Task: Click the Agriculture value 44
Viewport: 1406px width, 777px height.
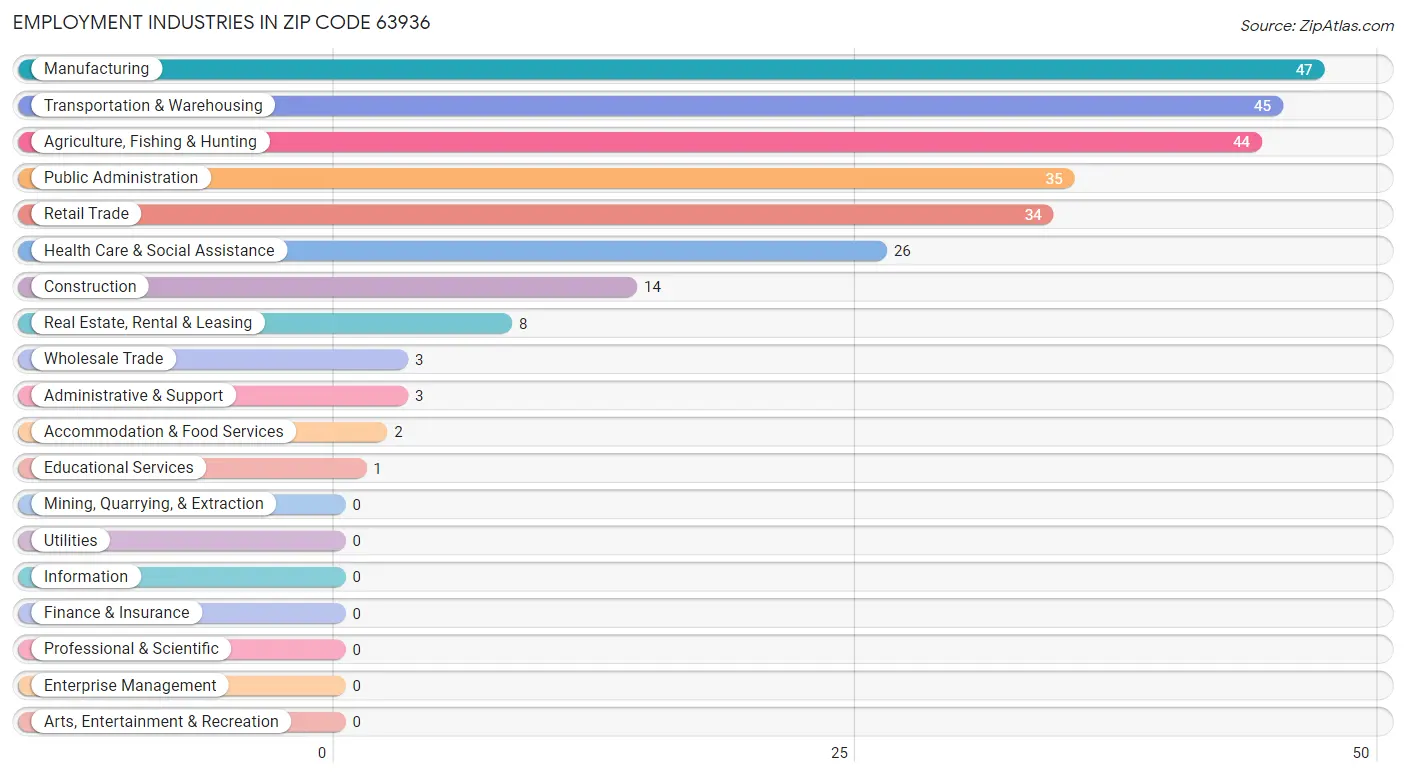Action: click(x=1242, y=142)
